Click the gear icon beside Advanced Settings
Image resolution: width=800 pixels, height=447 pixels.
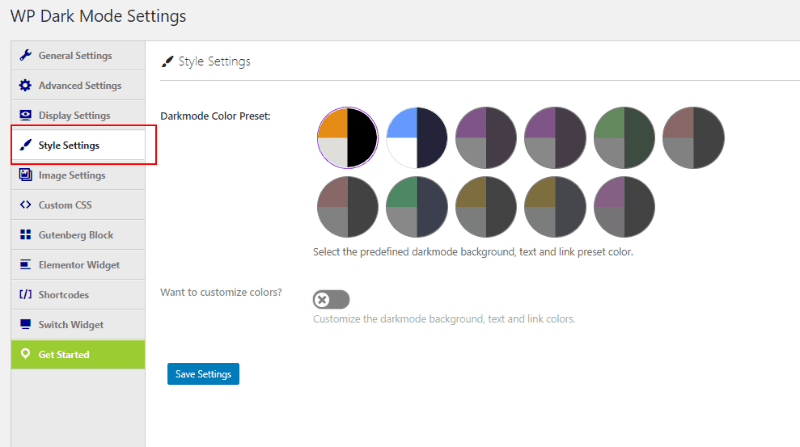tap(26, 85)
